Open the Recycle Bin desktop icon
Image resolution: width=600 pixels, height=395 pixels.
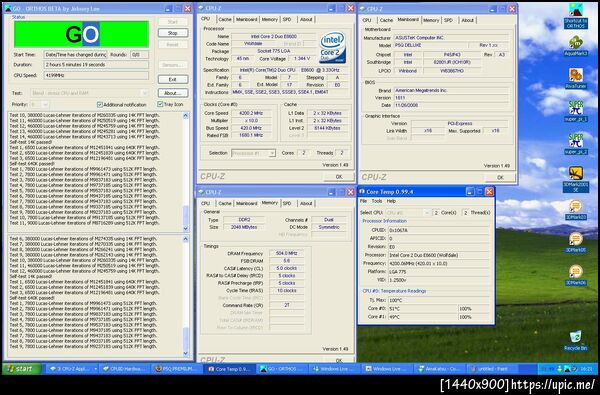(x=576, y=341)
